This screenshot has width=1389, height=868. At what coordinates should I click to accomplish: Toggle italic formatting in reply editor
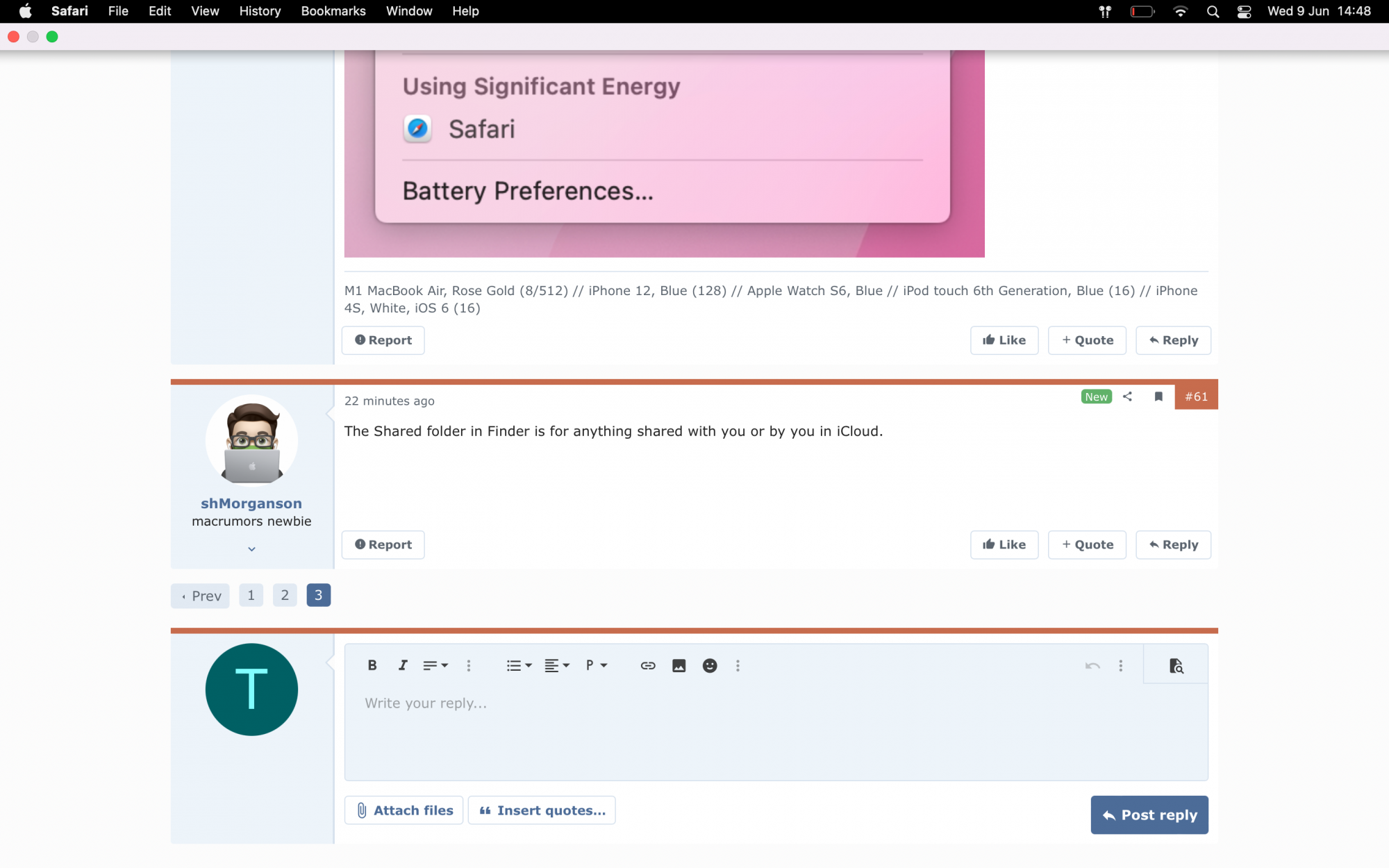tap(403, 665)
